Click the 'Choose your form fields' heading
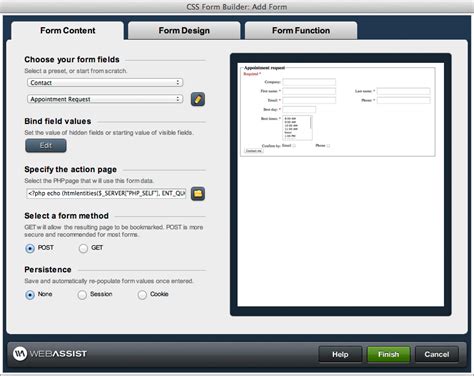Screen dimensions: 474x376 (x=72, y=60)
